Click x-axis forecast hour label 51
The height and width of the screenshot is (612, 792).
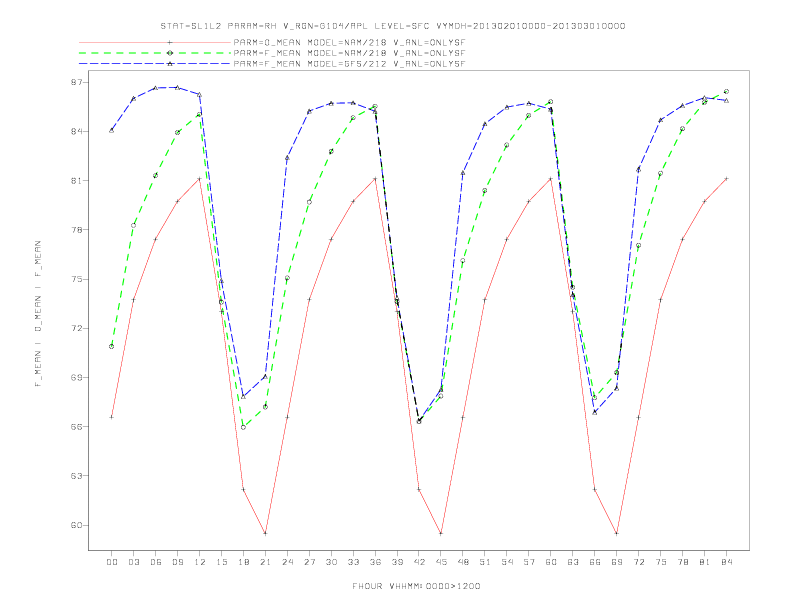pyautogui.click(x=485, y=562)
